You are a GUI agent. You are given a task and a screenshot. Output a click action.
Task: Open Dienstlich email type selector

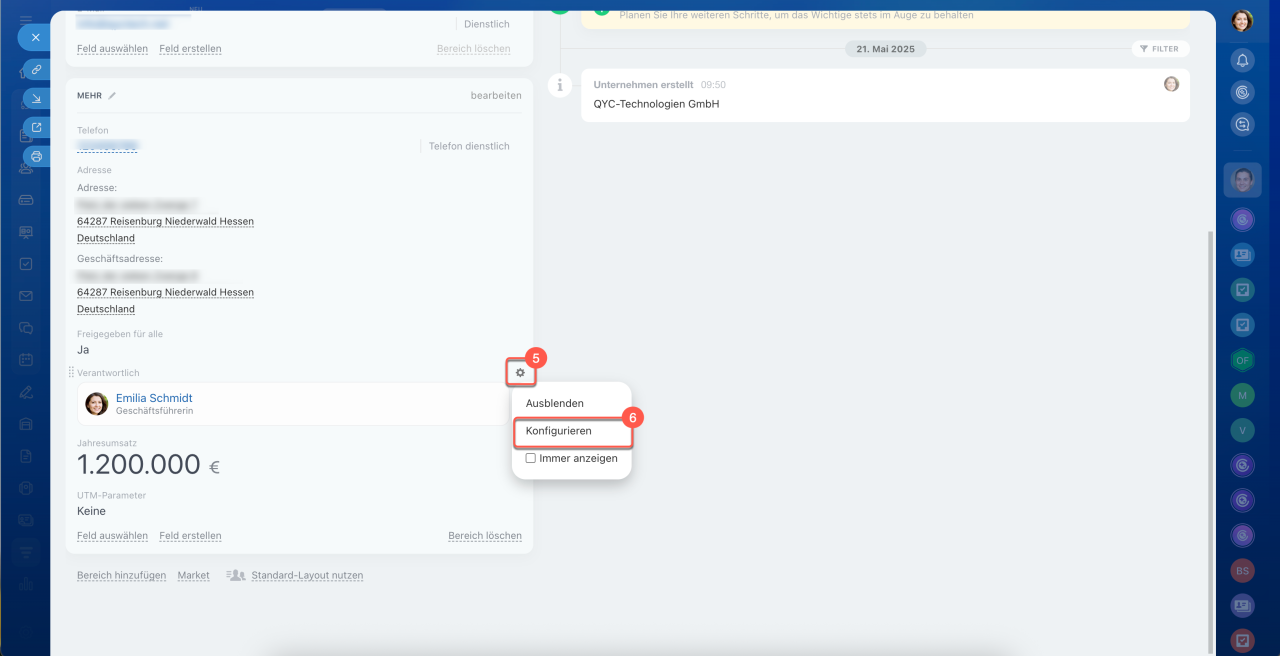point(487,24)
